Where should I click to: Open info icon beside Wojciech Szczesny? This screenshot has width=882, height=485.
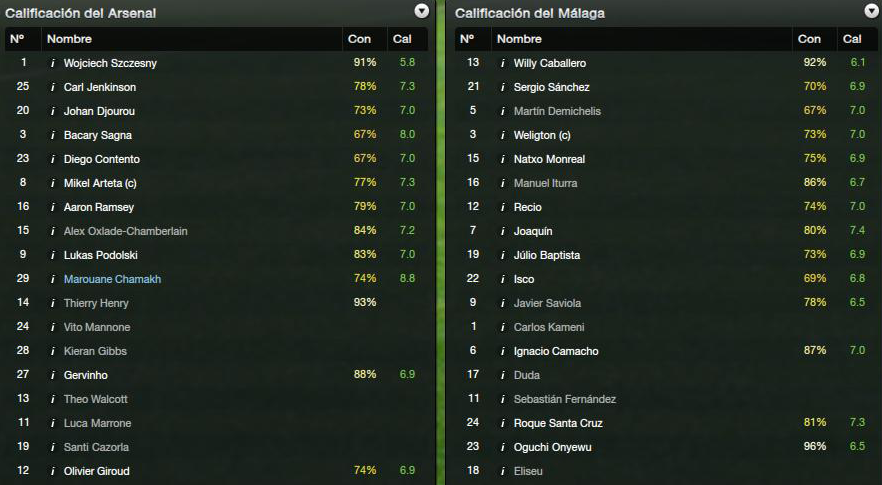click(53, 63)
